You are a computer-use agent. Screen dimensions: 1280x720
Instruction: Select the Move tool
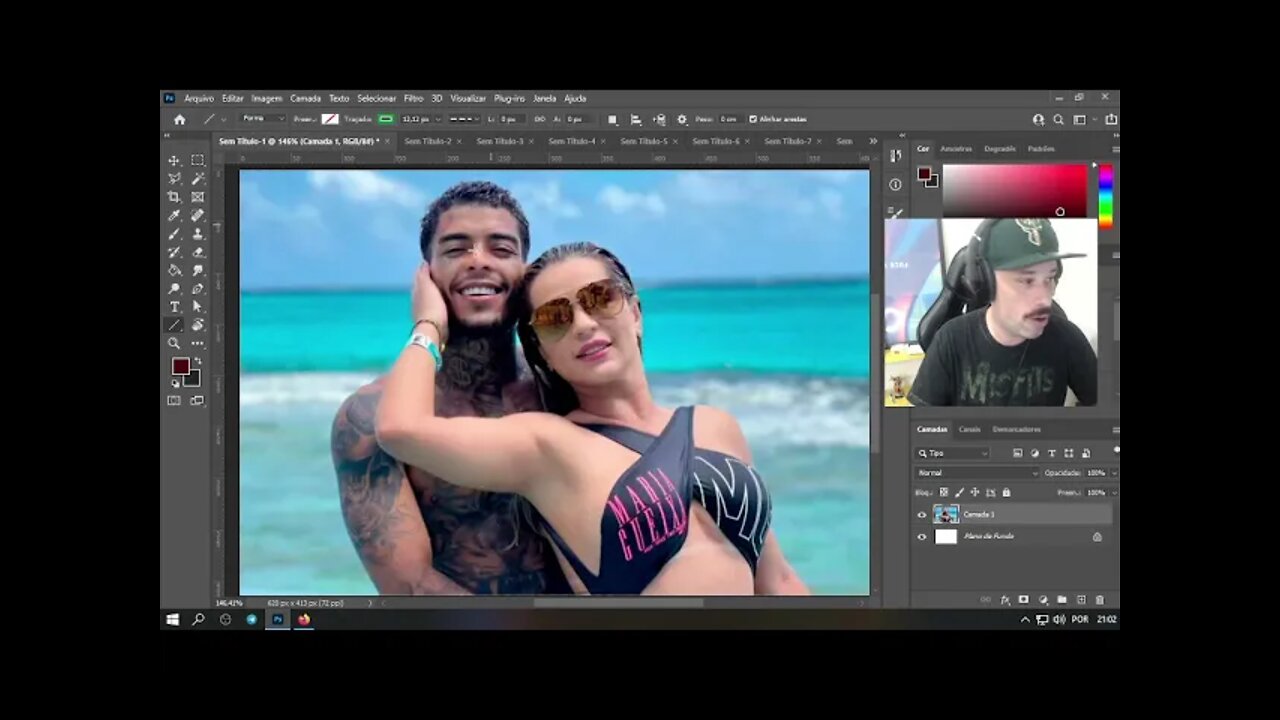174,160
